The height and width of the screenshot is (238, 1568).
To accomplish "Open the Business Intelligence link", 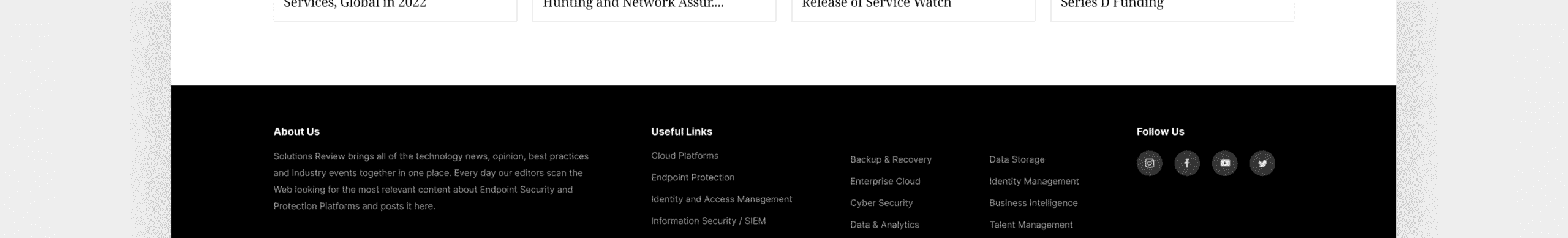I will click(1033, 203).
